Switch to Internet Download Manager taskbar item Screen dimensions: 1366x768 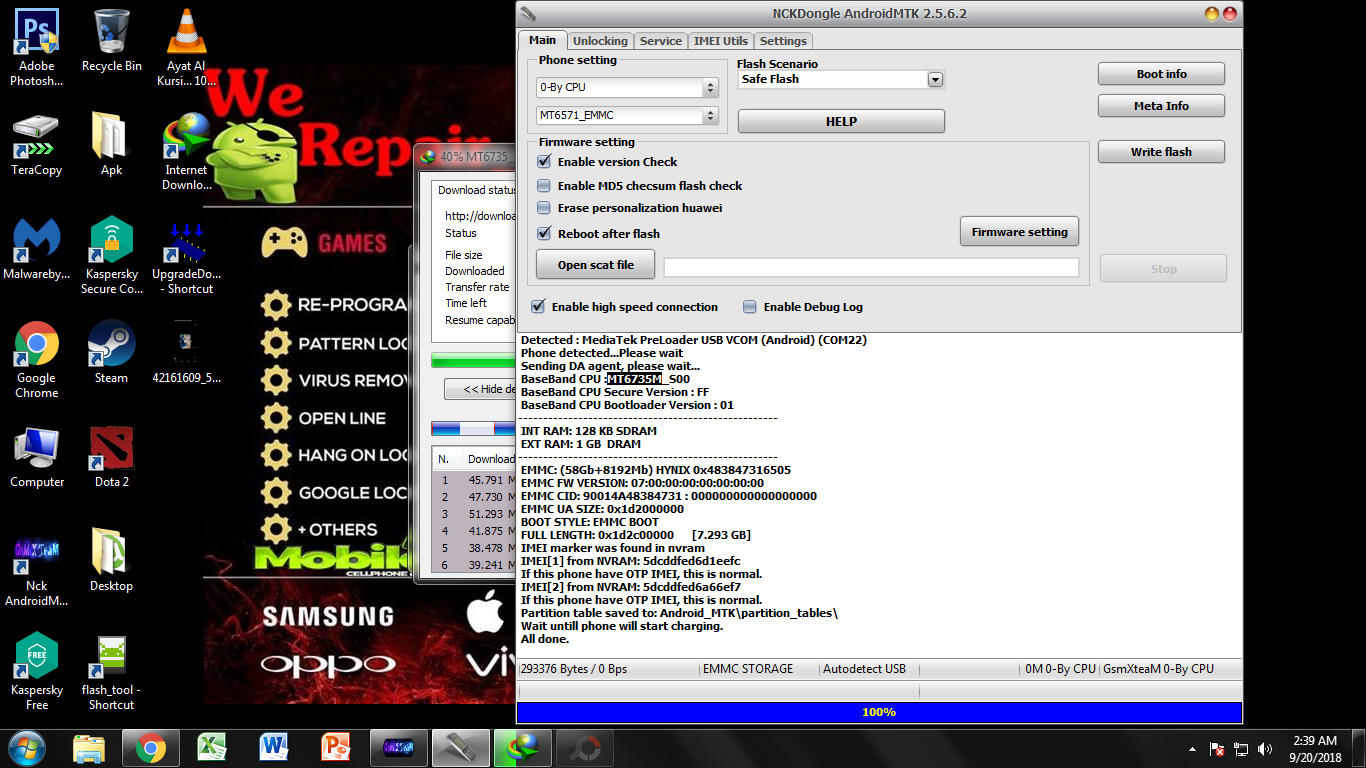pyautogui.click(x=522, y=748)
